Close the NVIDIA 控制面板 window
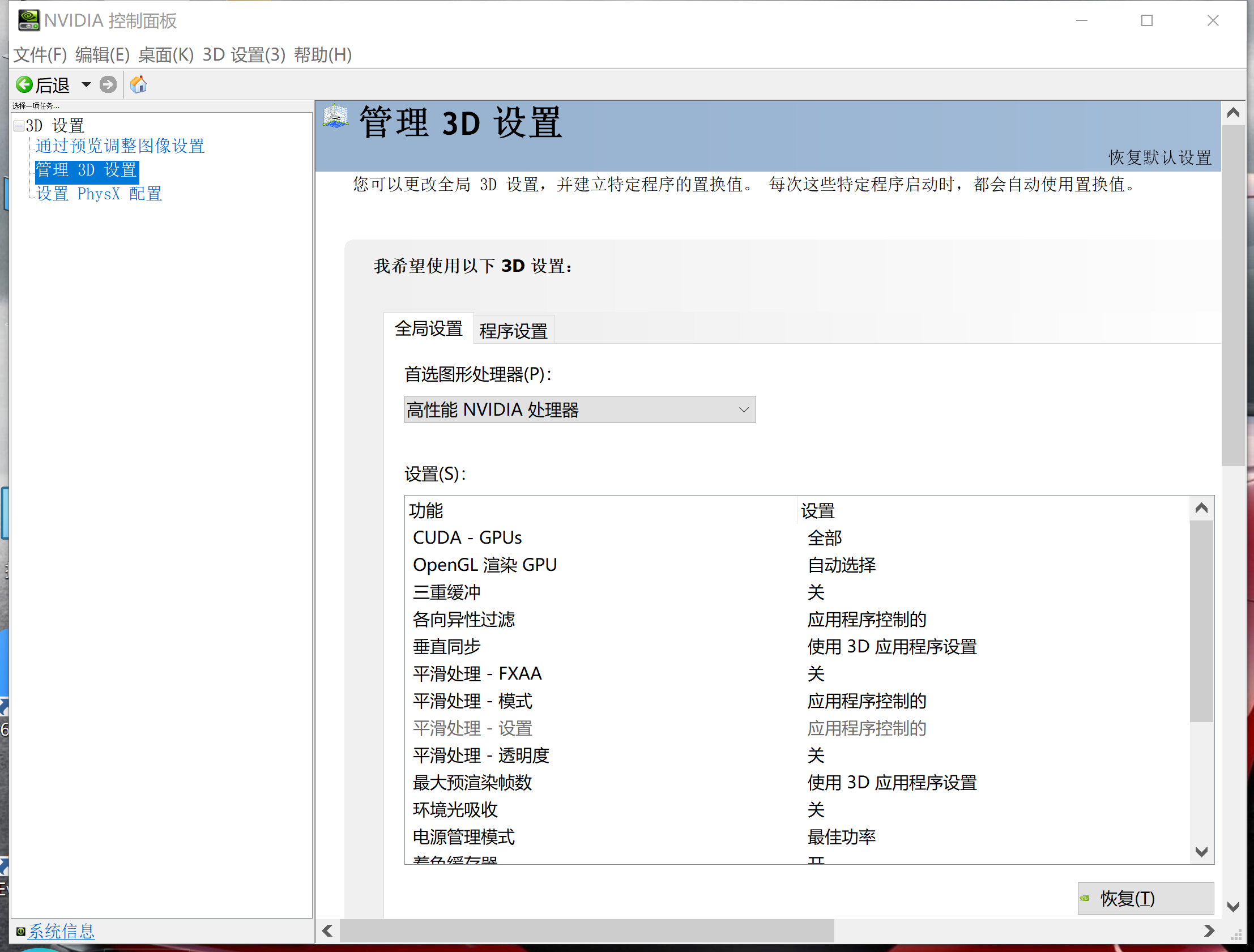The width and height of the screenshot is (1254, 952). pos(1213,20)
